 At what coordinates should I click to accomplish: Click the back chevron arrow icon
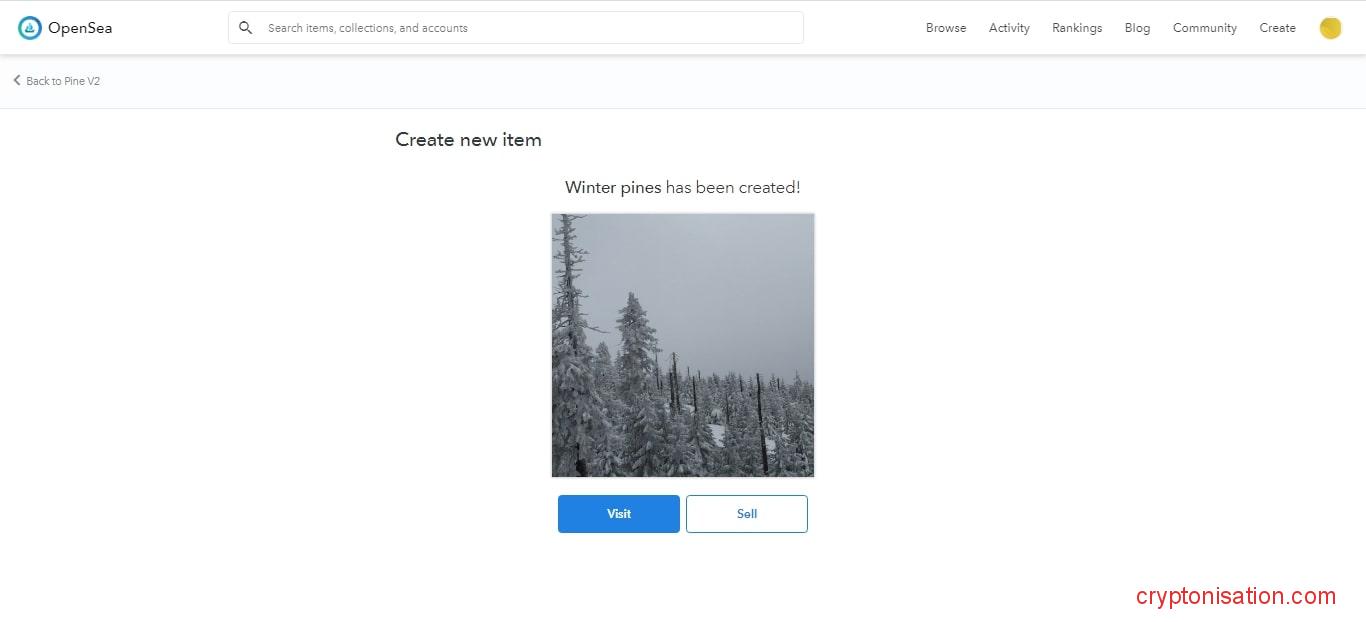(x=17, y=80)
